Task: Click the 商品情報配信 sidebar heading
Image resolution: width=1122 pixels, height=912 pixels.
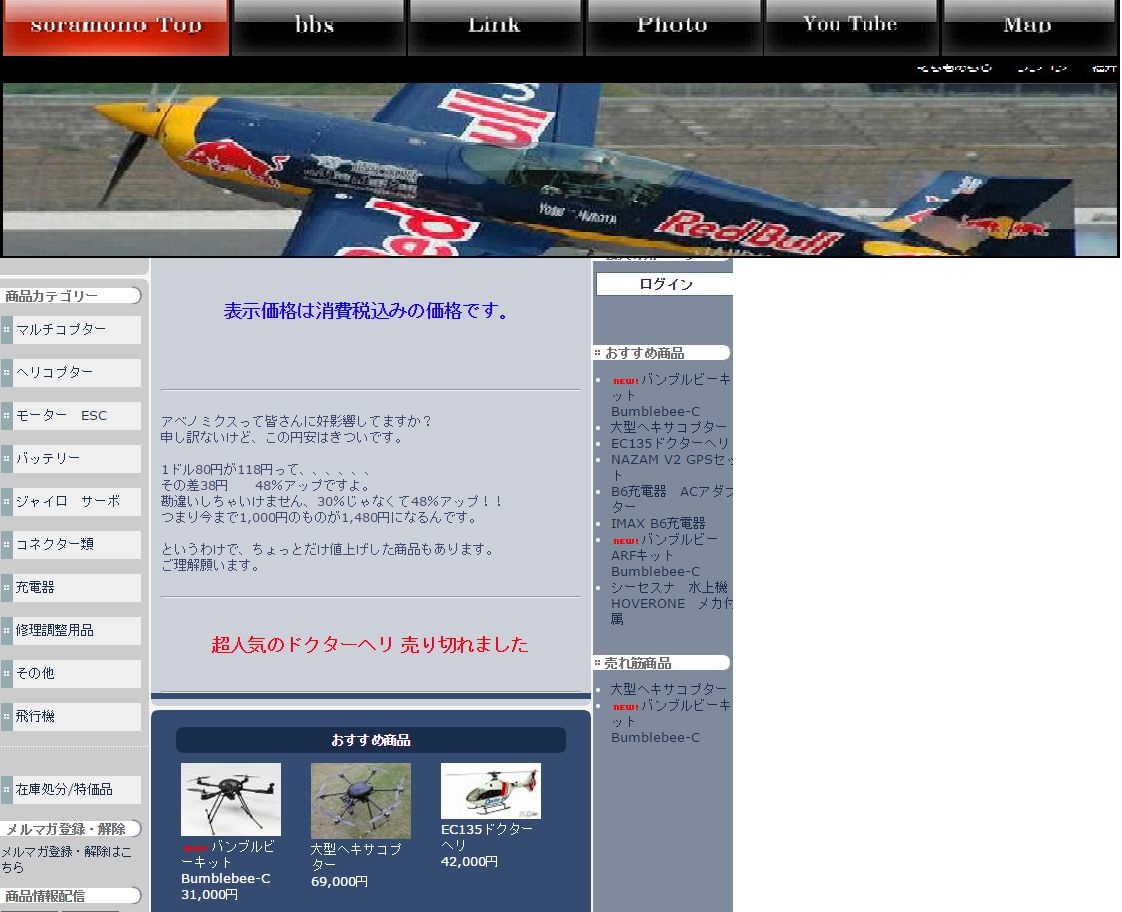Action: click(x=71, y=896)
